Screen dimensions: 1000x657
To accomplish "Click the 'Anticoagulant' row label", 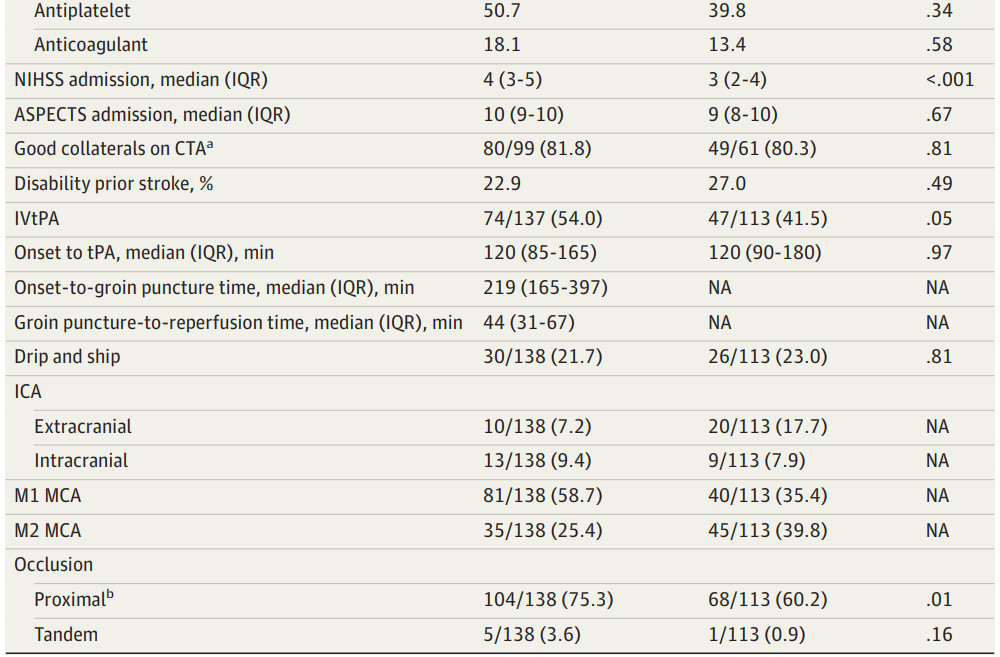I will (x=91, y=45).
